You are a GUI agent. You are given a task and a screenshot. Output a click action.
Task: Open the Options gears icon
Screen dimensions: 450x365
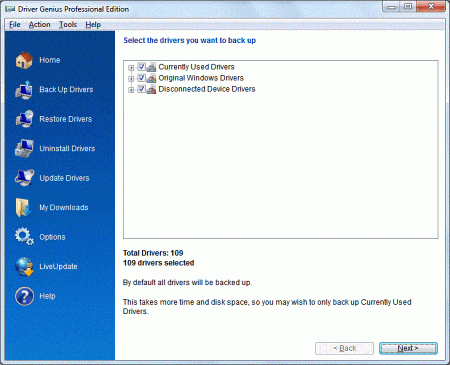click(24, 237)
